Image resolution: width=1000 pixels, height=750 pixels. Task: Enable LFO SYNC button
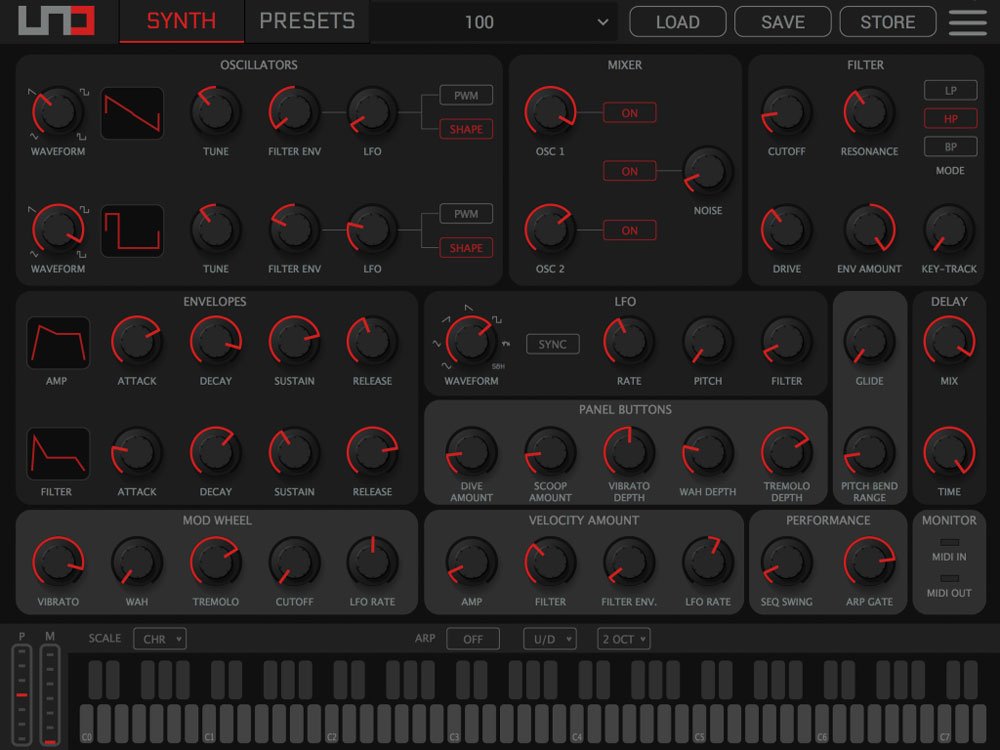click(x=552, y=344)
